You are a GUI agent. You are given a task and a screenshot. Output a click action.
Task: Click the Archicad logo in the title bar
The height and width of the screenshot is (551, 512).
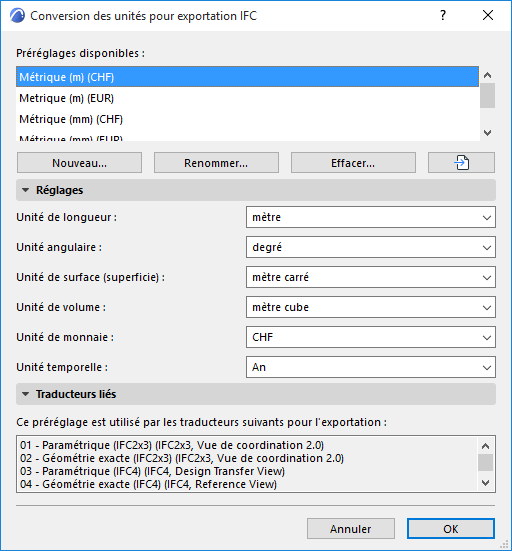click(17, 16)
